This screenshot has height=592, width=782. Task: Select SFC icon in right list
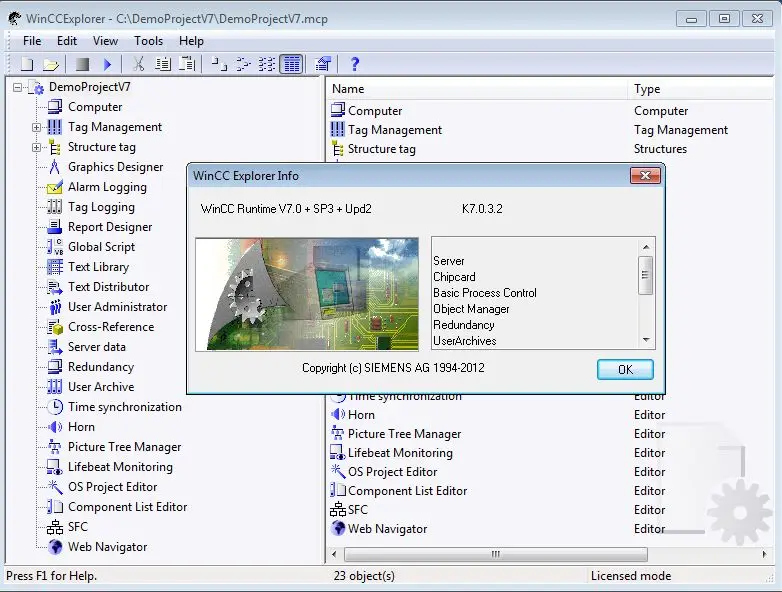tap(338, 510)
